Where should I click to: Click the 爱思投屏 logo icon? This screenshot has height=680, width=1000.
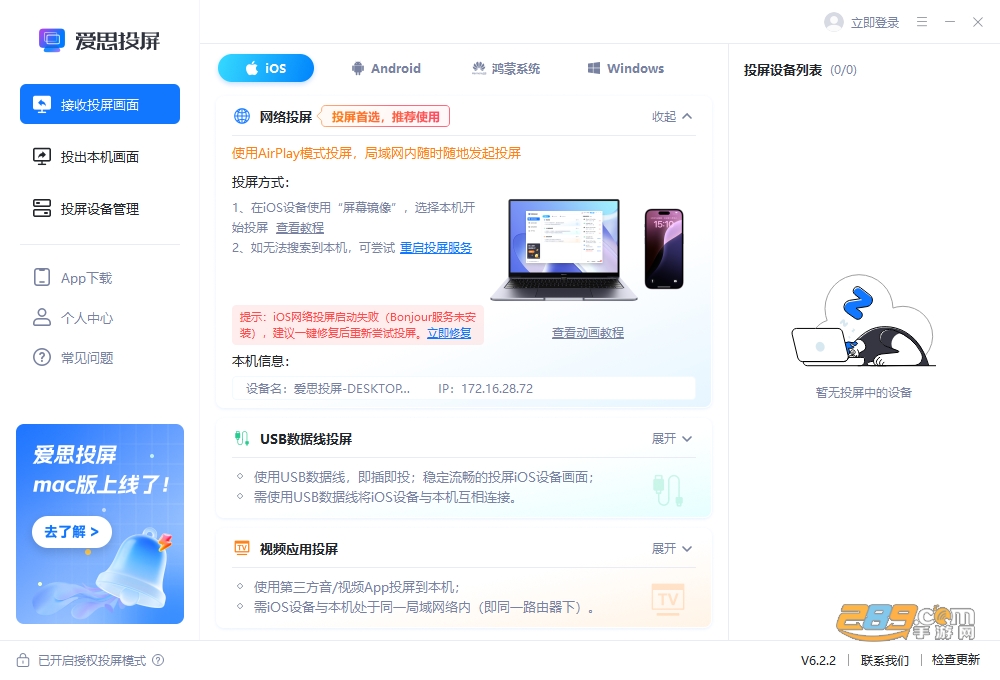(52, 40)
